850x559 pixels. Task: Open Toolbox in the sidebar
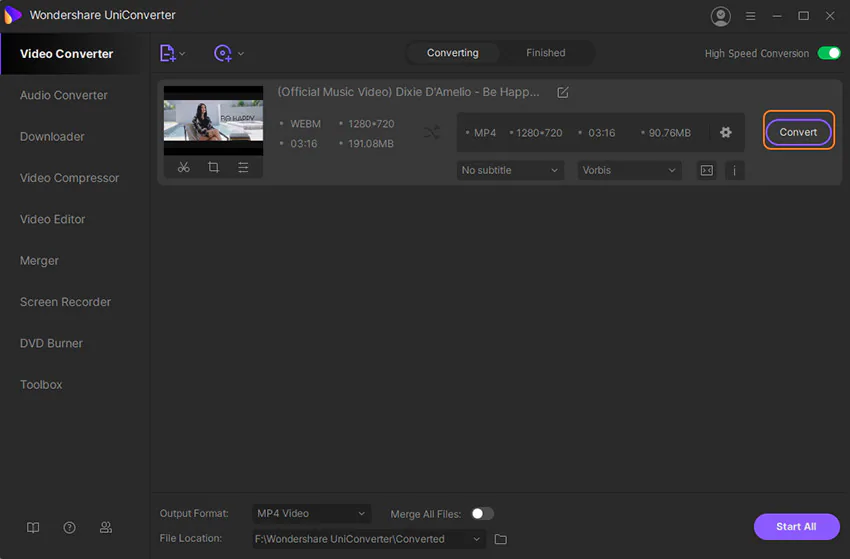[41, 384]
